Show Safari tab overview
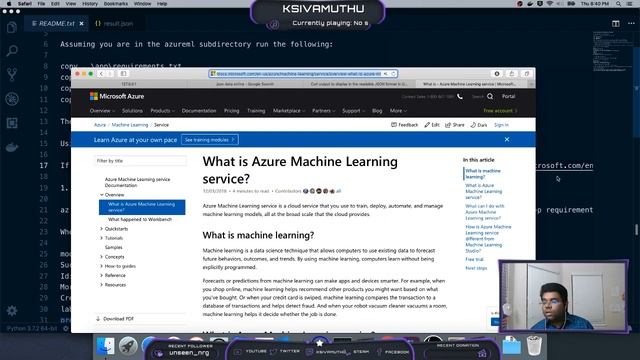 point(527,74)
